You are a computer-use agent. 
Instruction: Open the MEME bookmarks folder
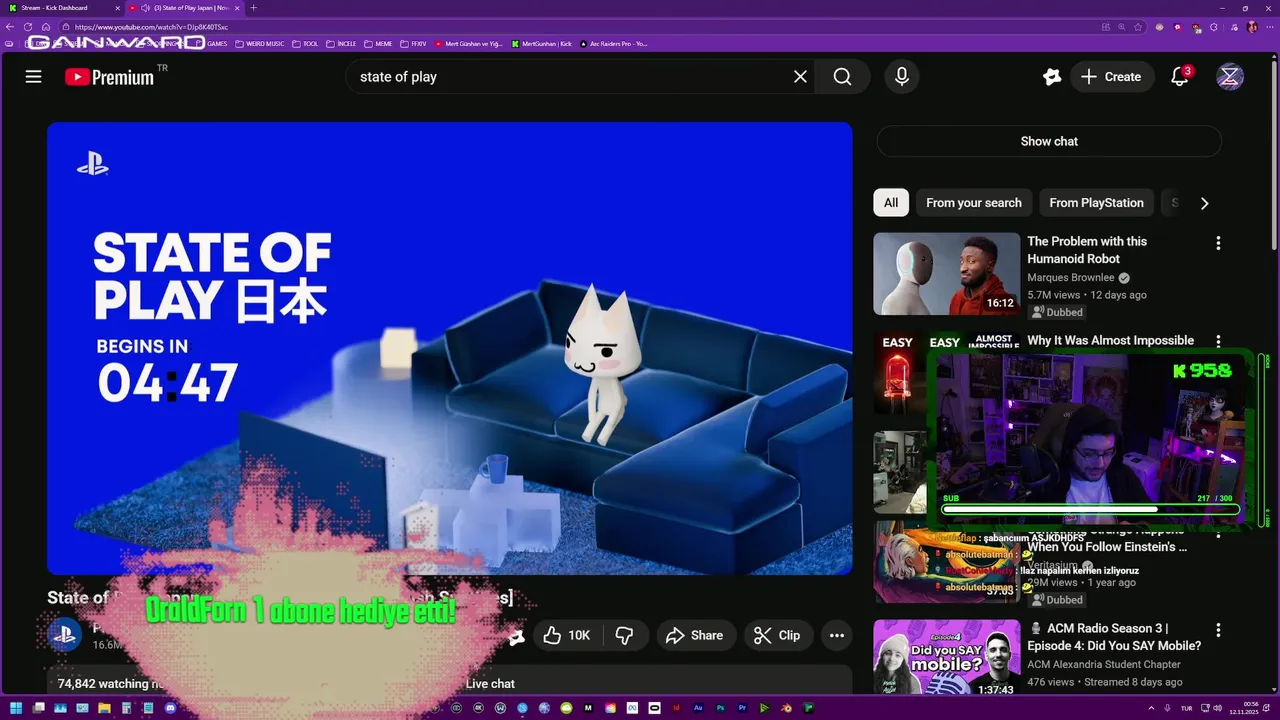click(x=378, y=44)
